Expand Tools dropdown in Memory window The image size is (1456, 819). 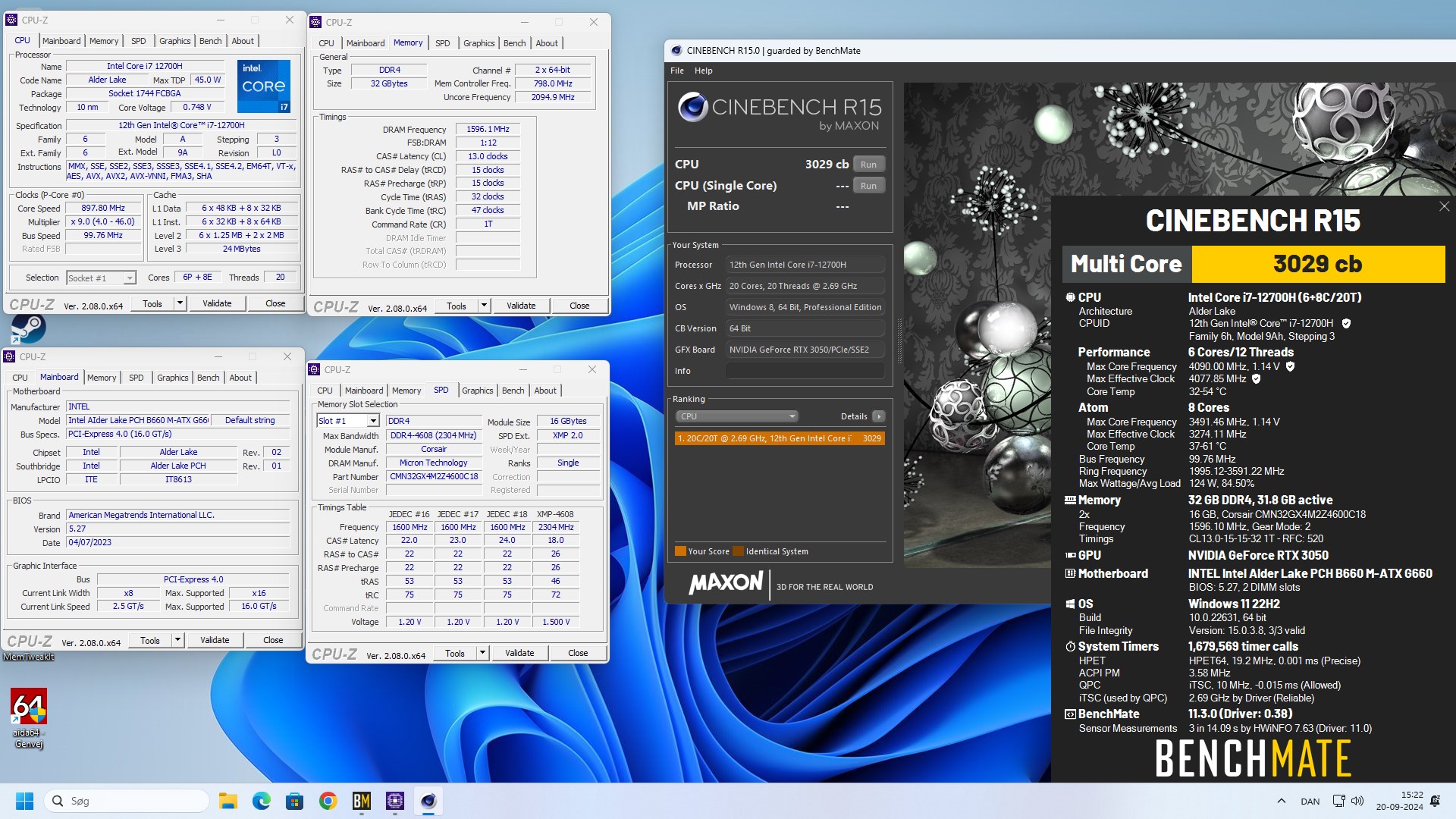pyautogui.click(x=484, y=306)
